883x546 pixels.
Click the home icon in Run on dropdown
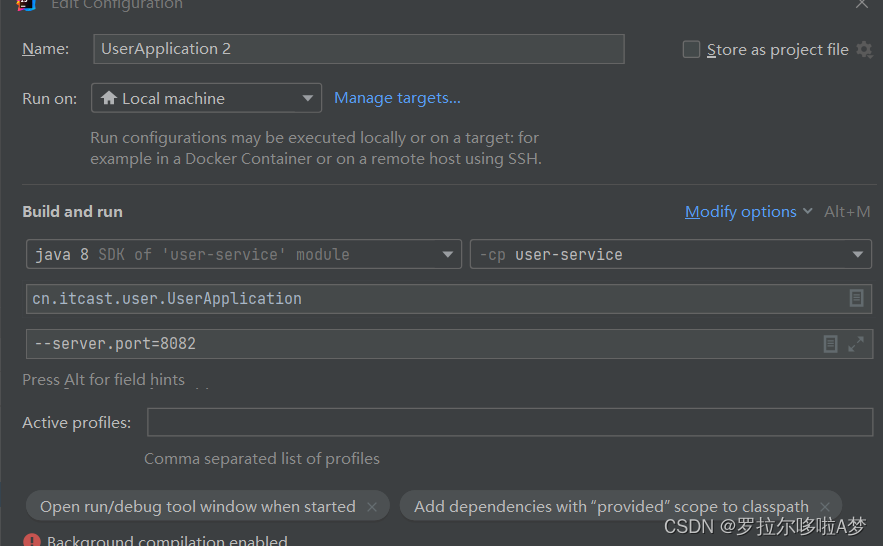tap(109, 98)
